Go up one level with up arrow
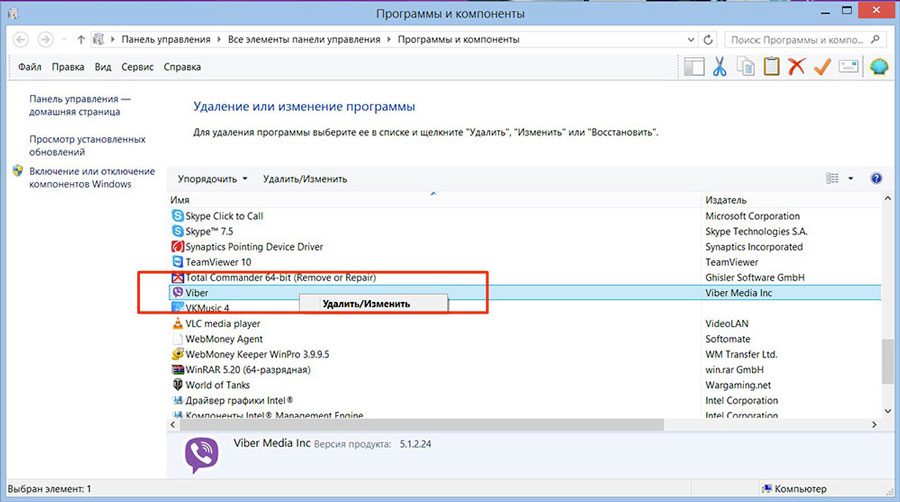 coord(81,40)
